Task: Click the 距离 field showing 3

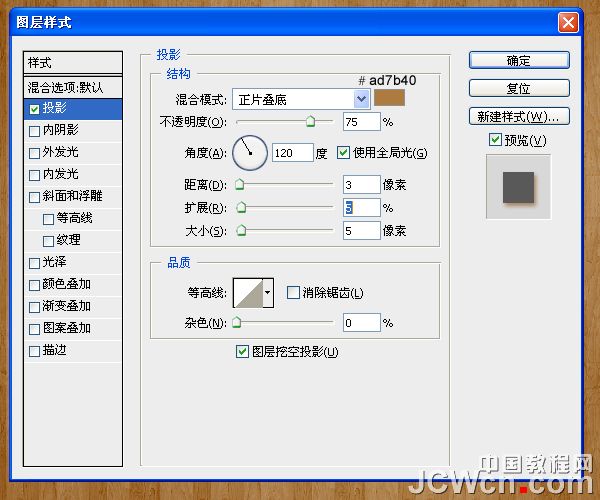Action: click(362, 185)
